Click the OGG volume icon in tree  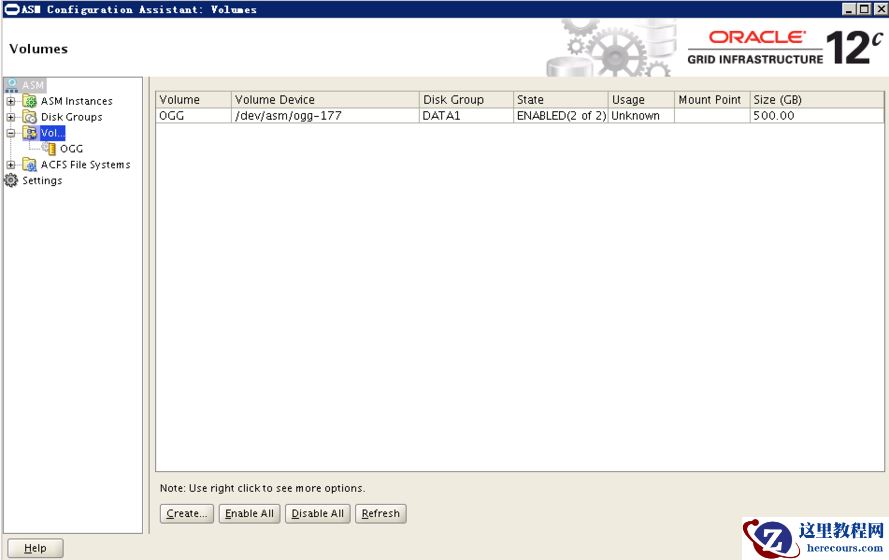[49, 149]
